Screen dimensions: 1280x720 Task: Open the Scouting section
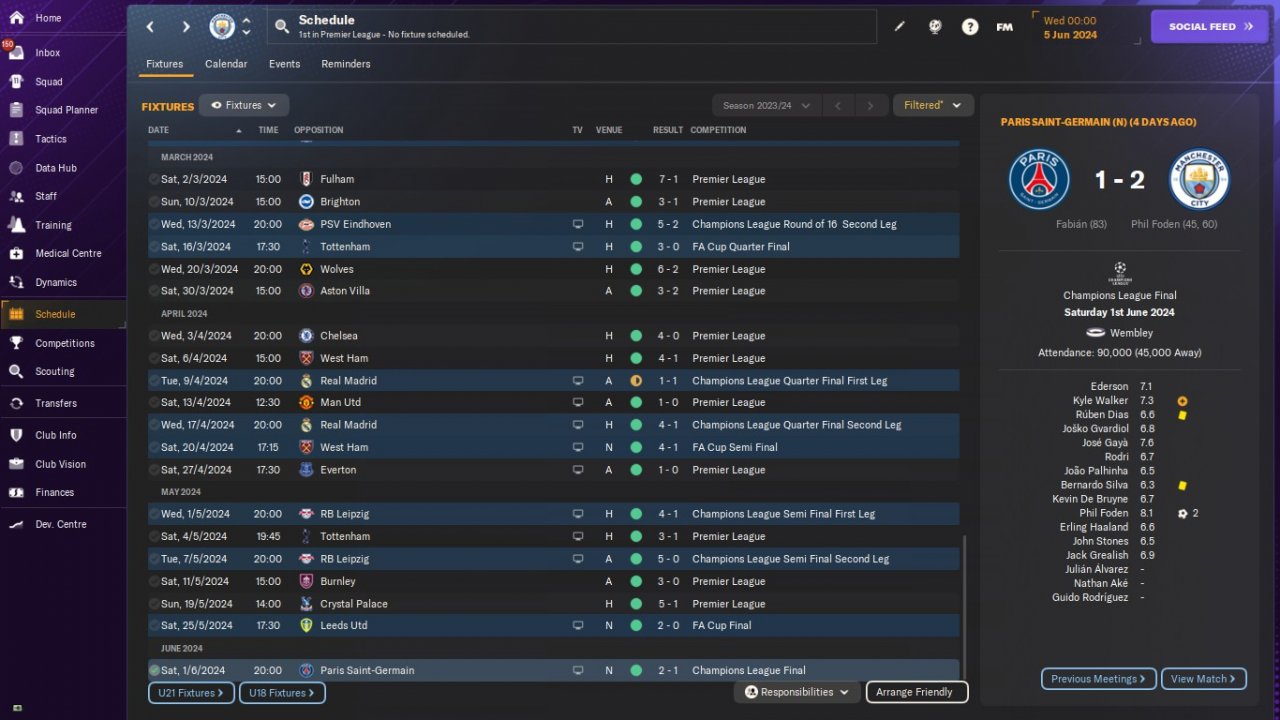(x=54, y=371)
